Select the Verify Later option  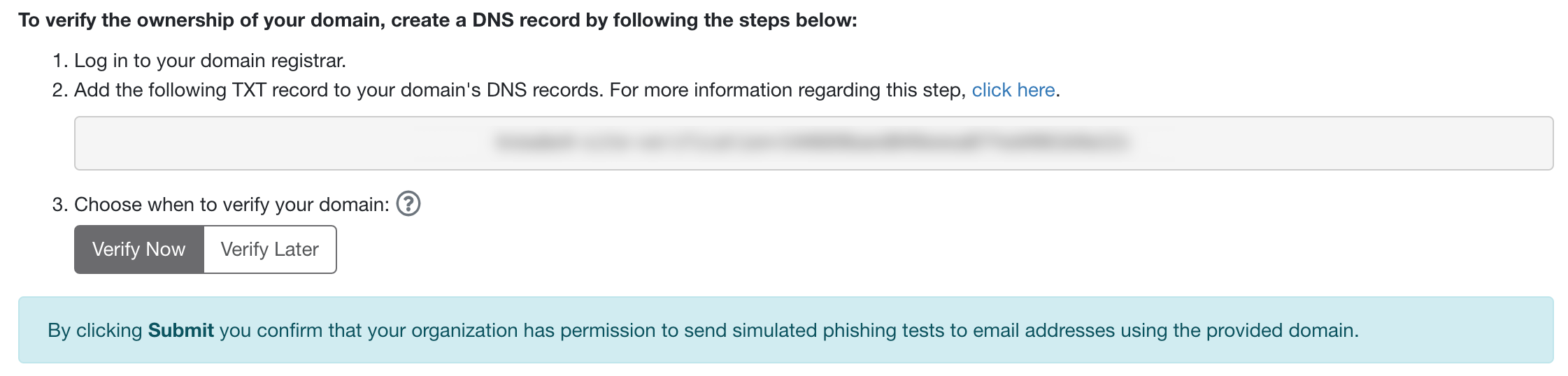270,250
